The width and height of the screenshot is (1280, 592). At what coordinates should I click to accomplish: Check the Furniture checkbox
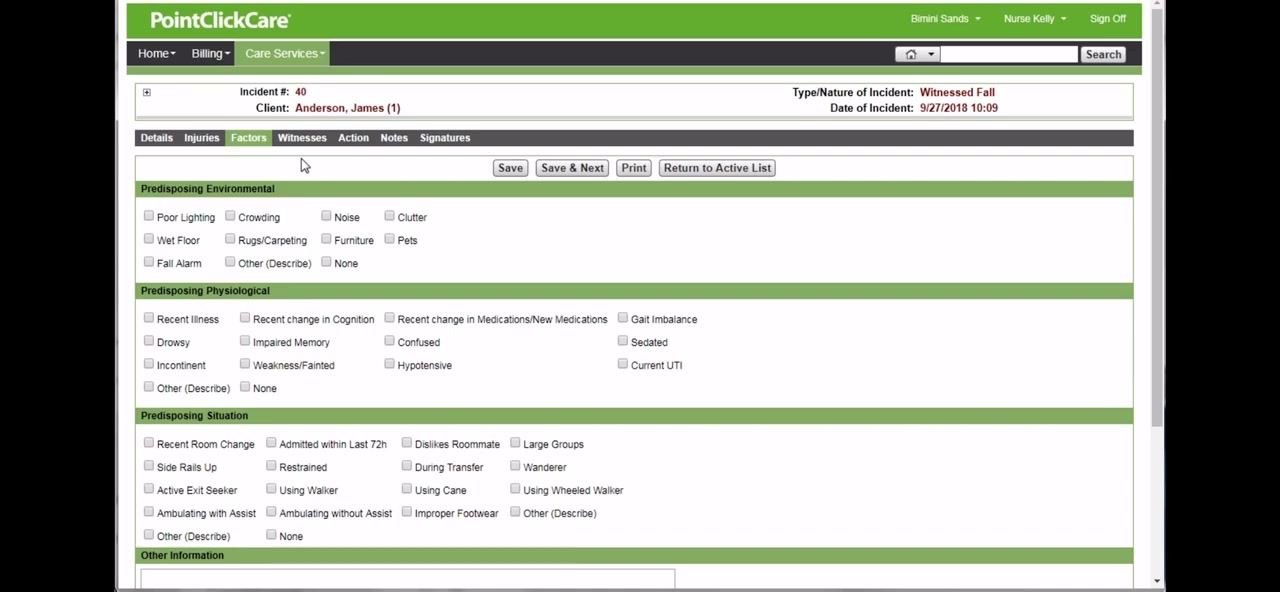tap(326, 239)
